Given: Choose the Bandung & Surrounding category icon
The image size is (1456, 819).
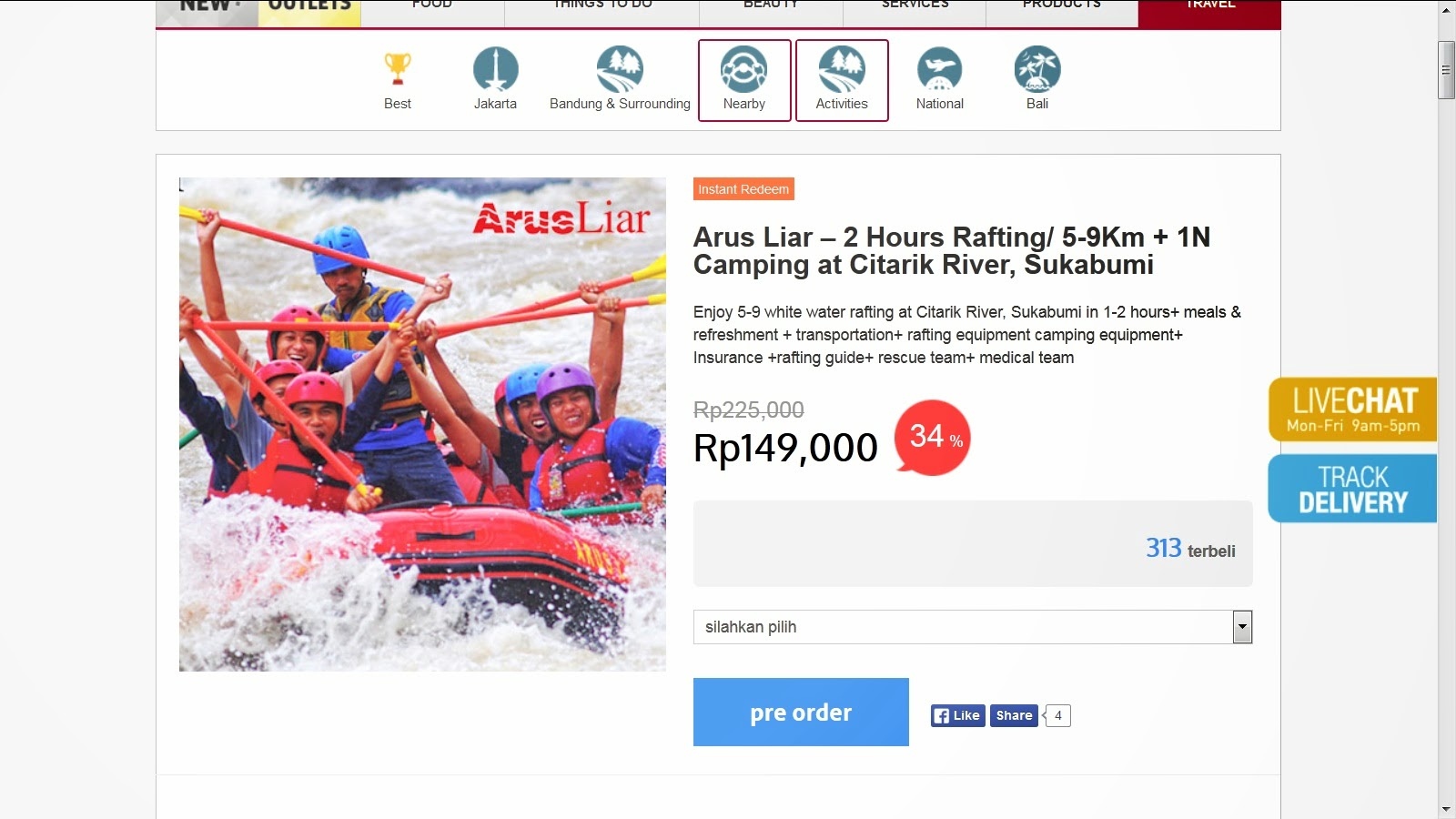Looking at the screenshot, I should click(x=620, y=71).
